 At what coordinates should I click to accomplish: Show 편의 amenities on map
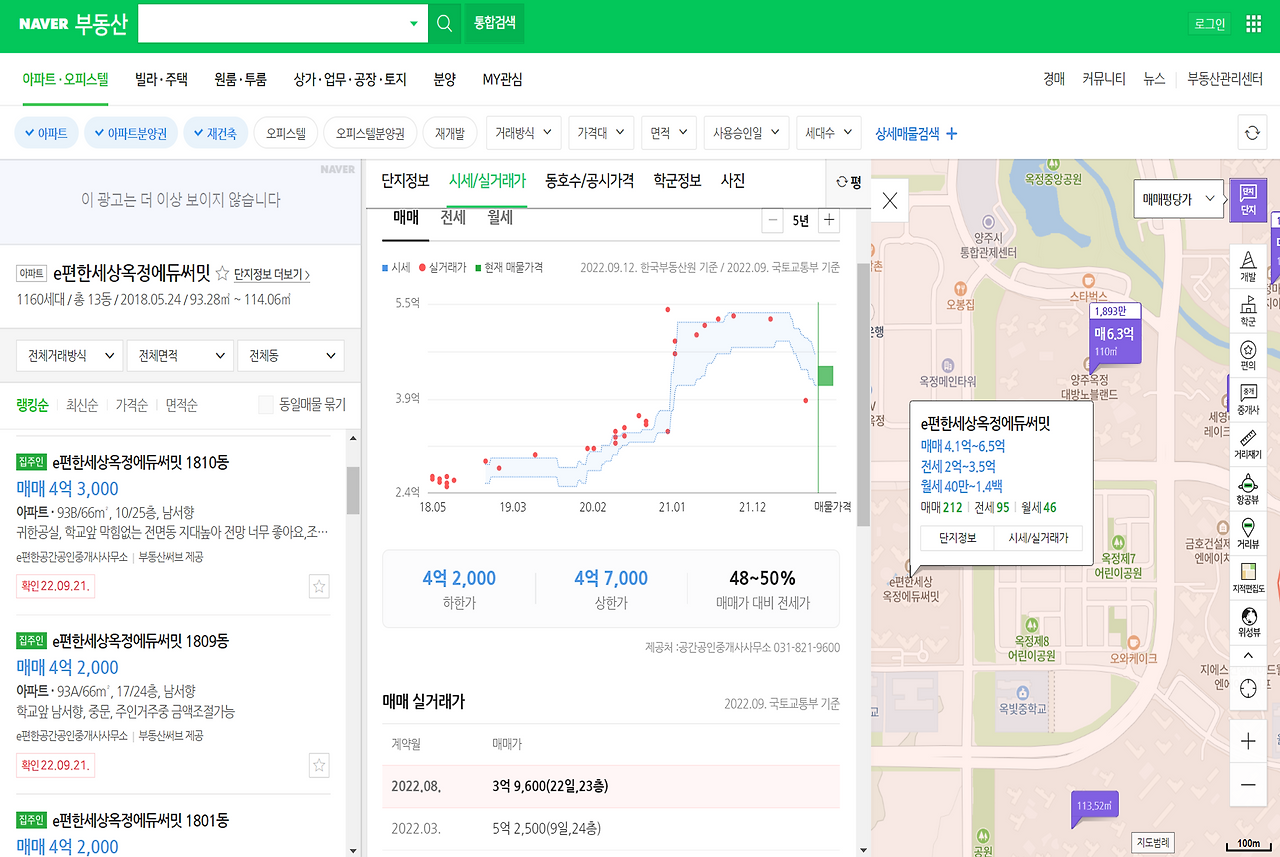1248,355
